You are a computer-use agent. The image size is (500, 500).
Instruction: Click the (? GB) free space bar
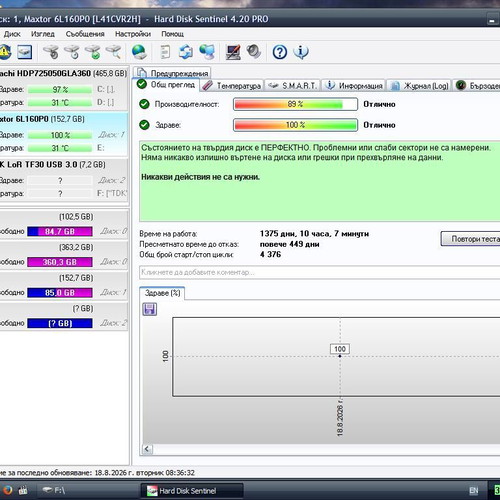point(60,323)
